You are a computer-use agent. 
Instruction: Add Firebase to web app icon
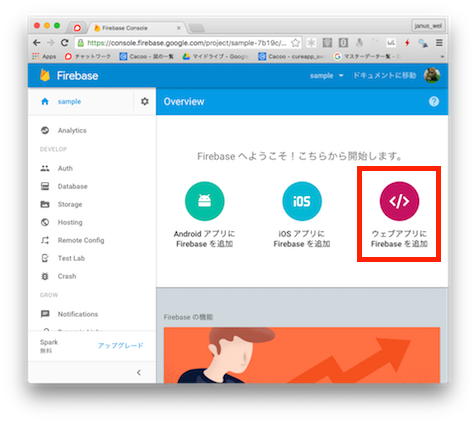click(399, 201)
